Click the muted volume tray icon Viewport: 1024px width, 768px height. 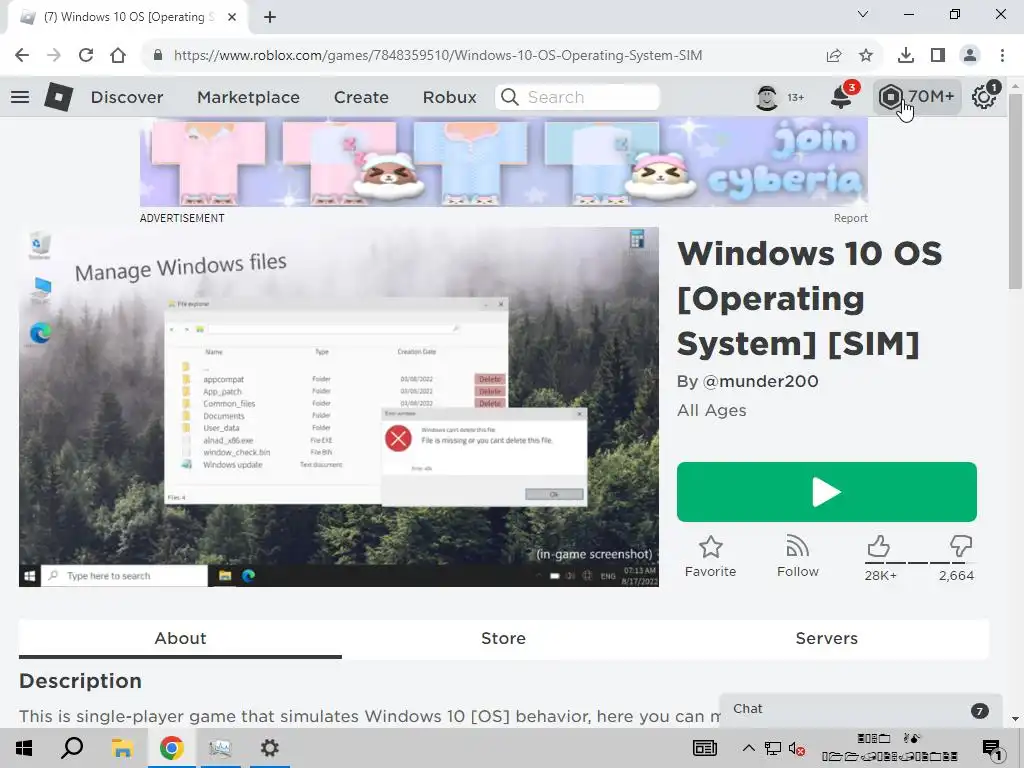point(796,748)
